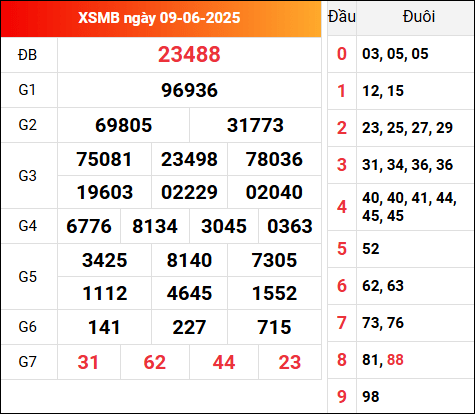
Task: Select G7 number 31
Action: pyautogui.click(x=88, y=362)
